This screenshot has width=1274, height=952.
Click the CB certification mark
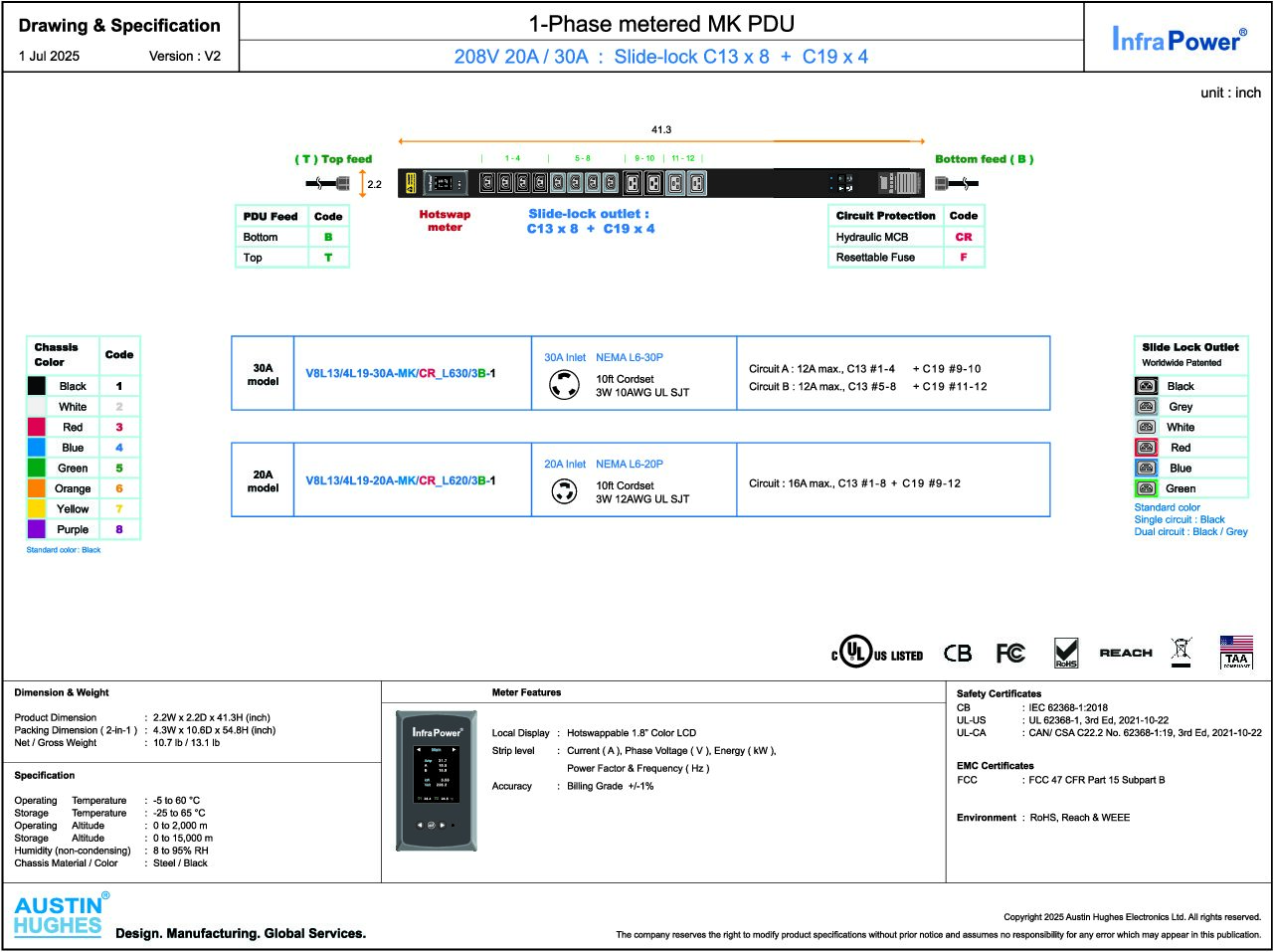(958, 653)
